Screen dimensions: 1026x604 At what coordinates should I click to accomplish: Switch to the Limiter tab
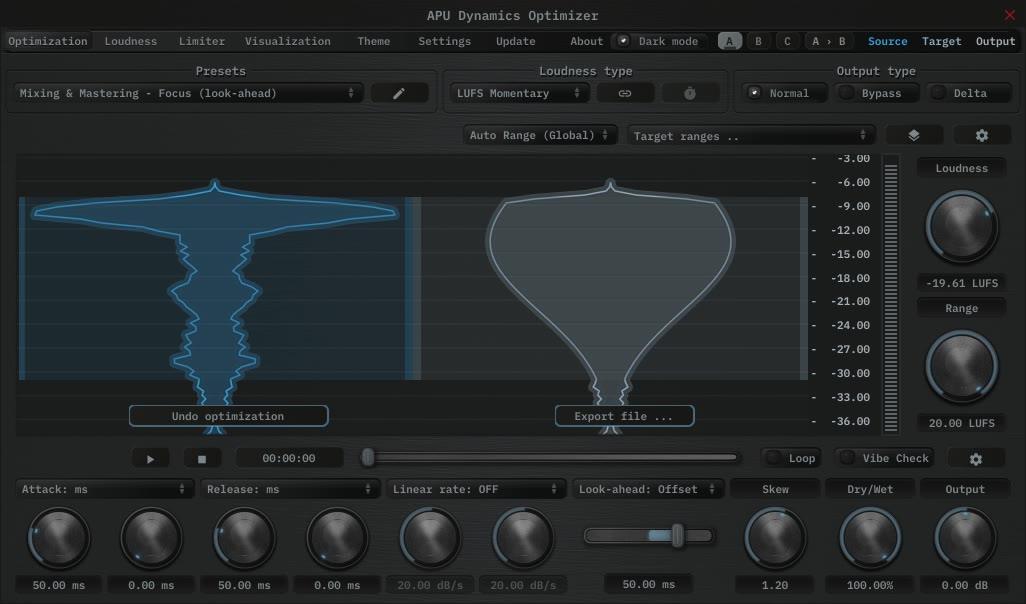point(202,41)
